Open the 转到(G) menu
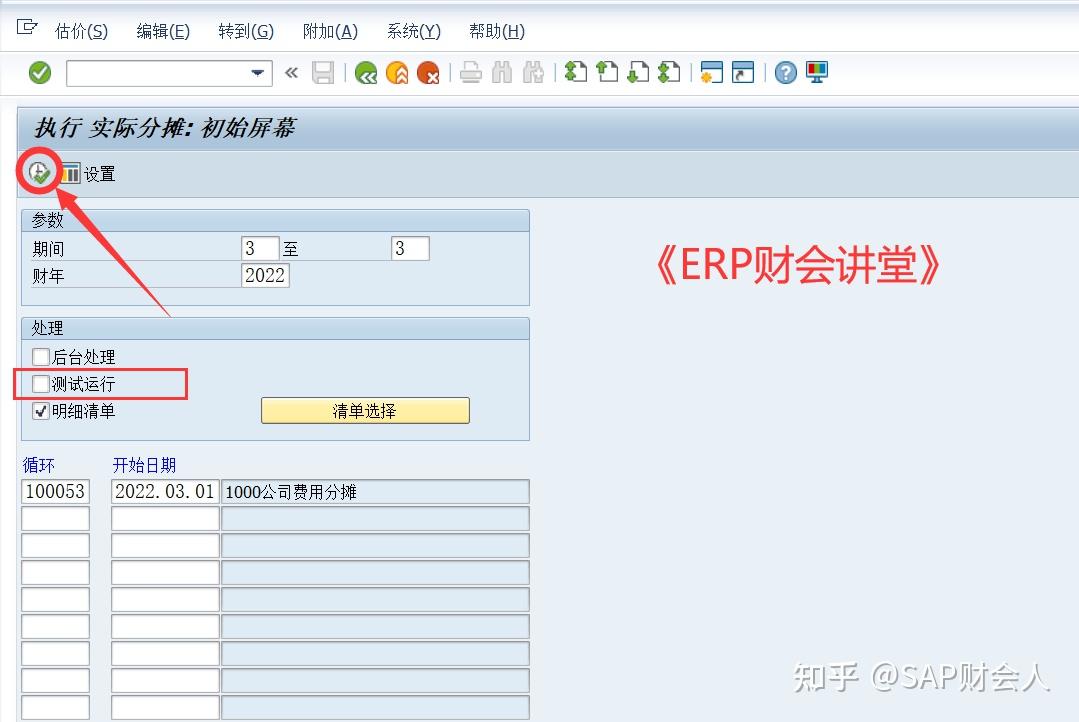The height and width of the screenshot is (722, 1079). 245,31
